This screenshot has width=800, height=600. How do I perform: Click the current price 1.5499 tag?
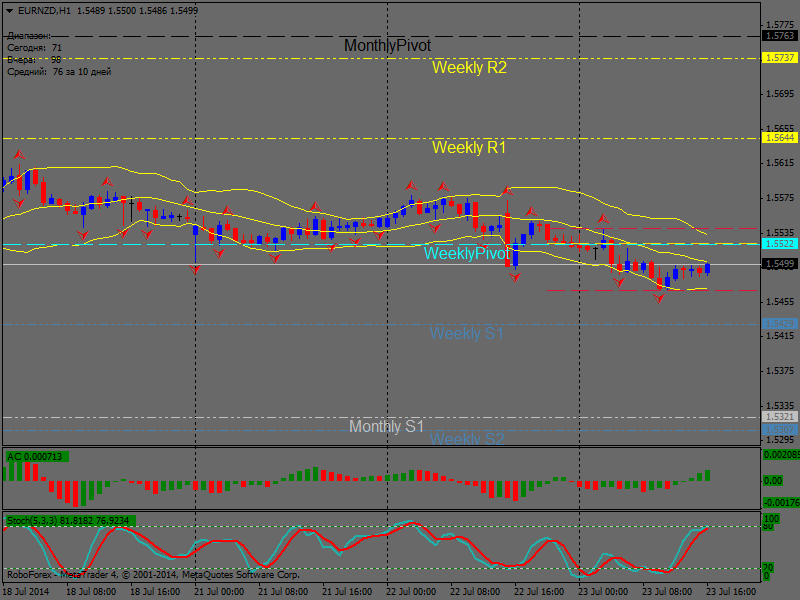(779, 264)
